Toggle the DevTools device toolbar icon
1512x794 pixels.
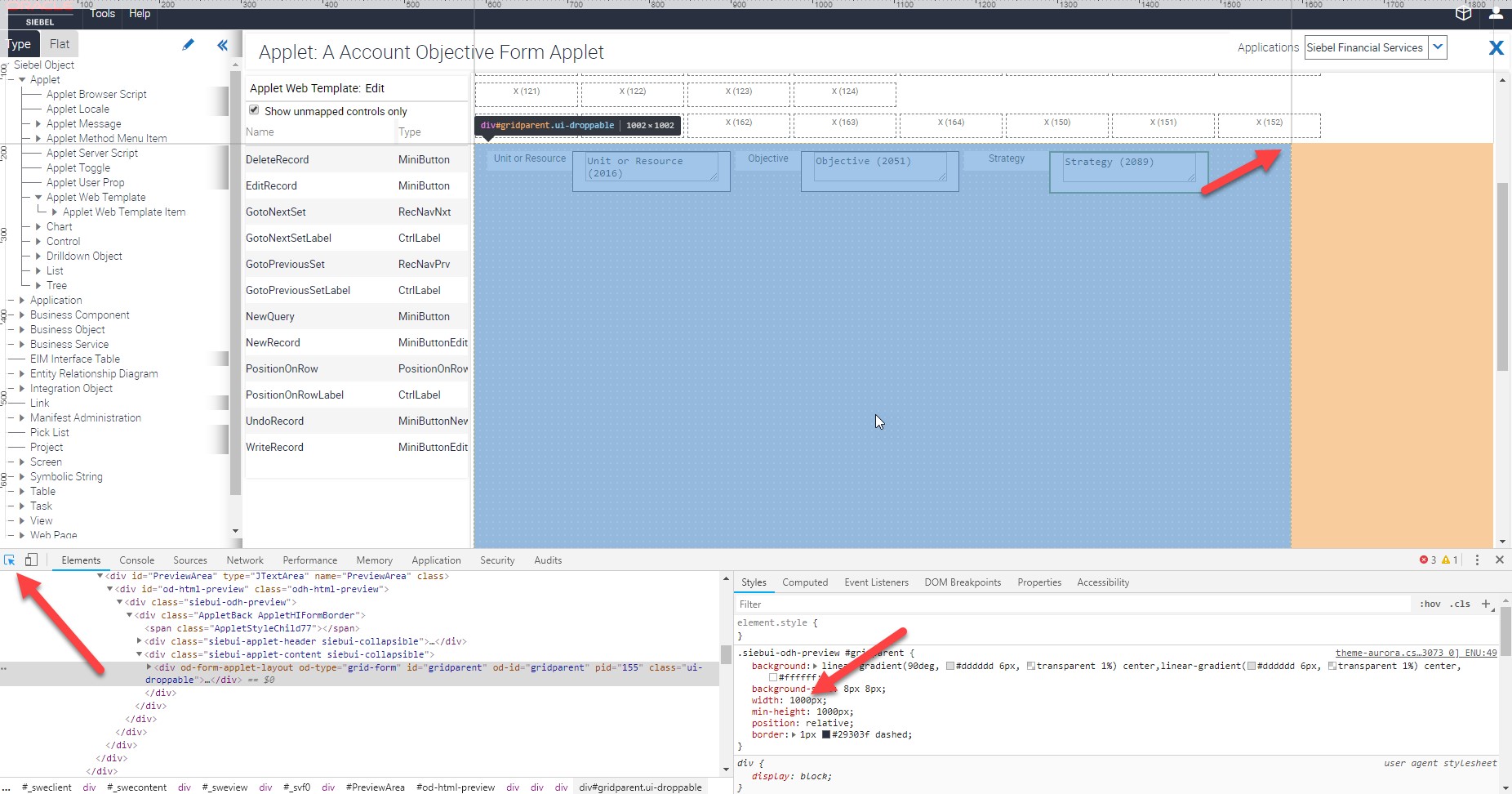pos(31,560)
